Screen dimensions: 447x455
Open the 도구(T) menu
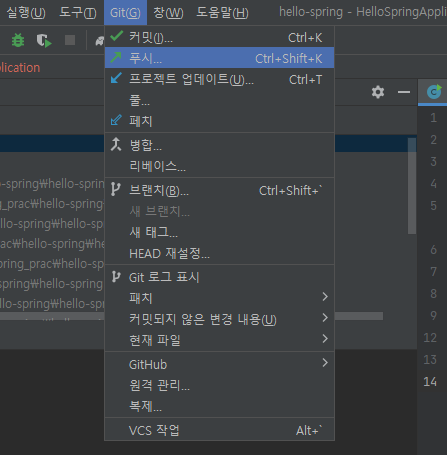[x=78, y=13]
